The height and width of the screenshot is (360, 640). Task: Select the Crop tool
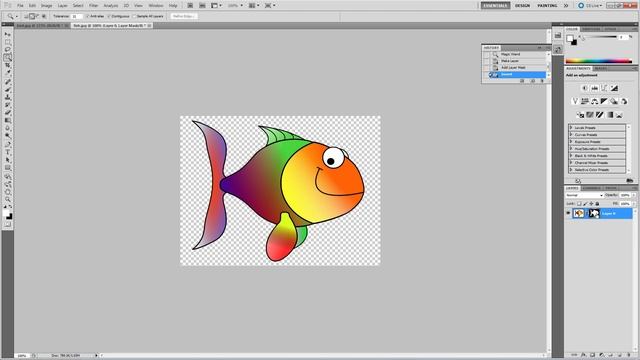pos(7,65)
